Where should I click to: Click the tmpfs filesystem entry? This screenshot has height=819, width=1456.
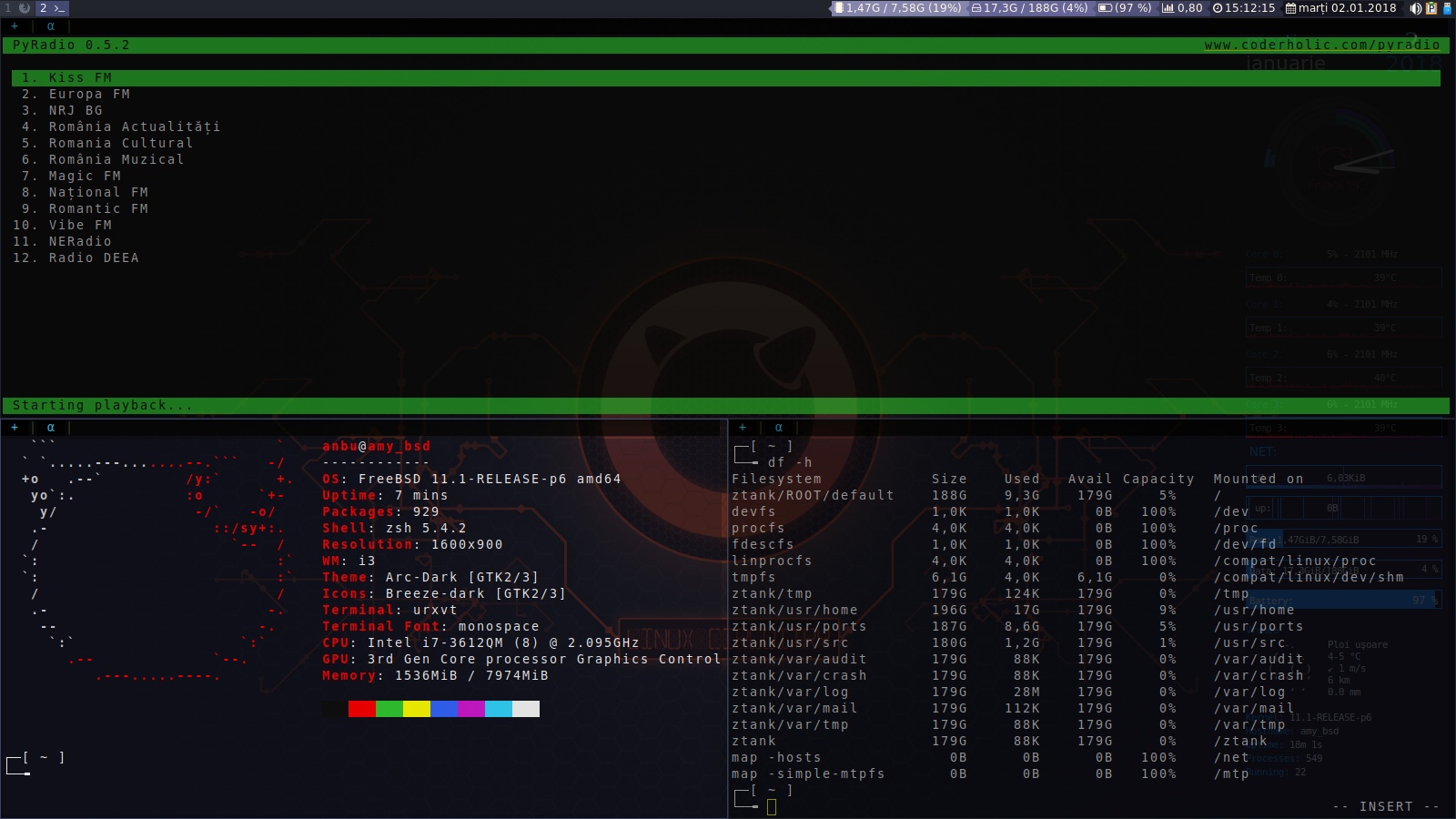pos(753,578)
